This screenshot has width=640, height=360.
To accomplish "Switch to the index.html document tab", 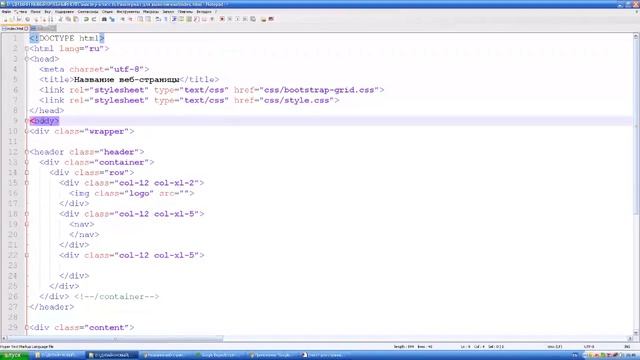I will pos(15,29).
